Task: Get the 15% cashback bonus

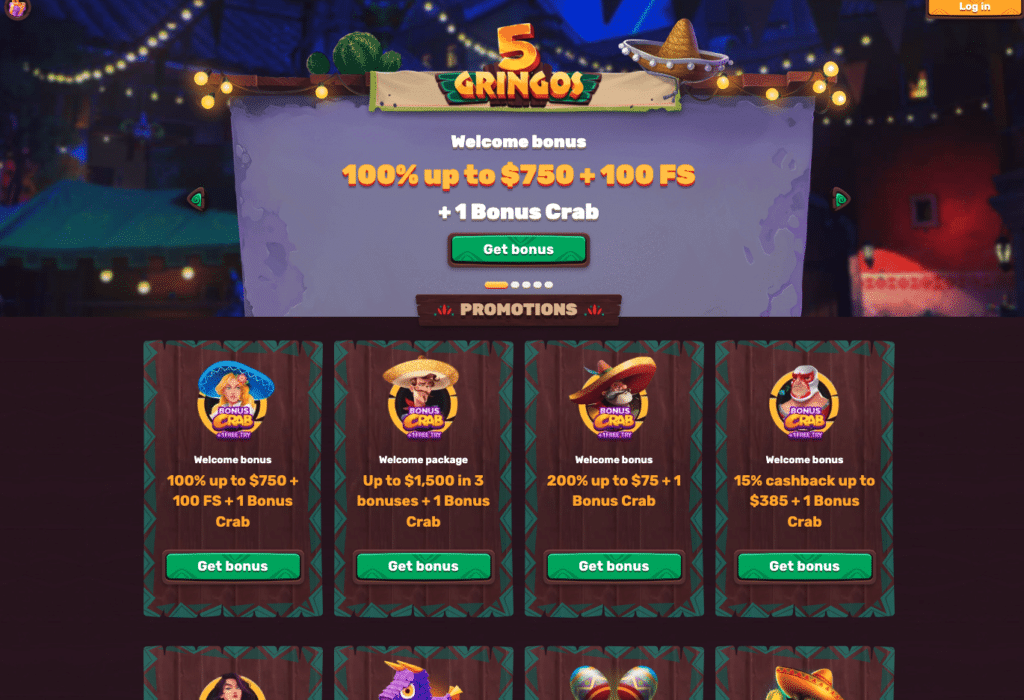Action: pos(805,566)
